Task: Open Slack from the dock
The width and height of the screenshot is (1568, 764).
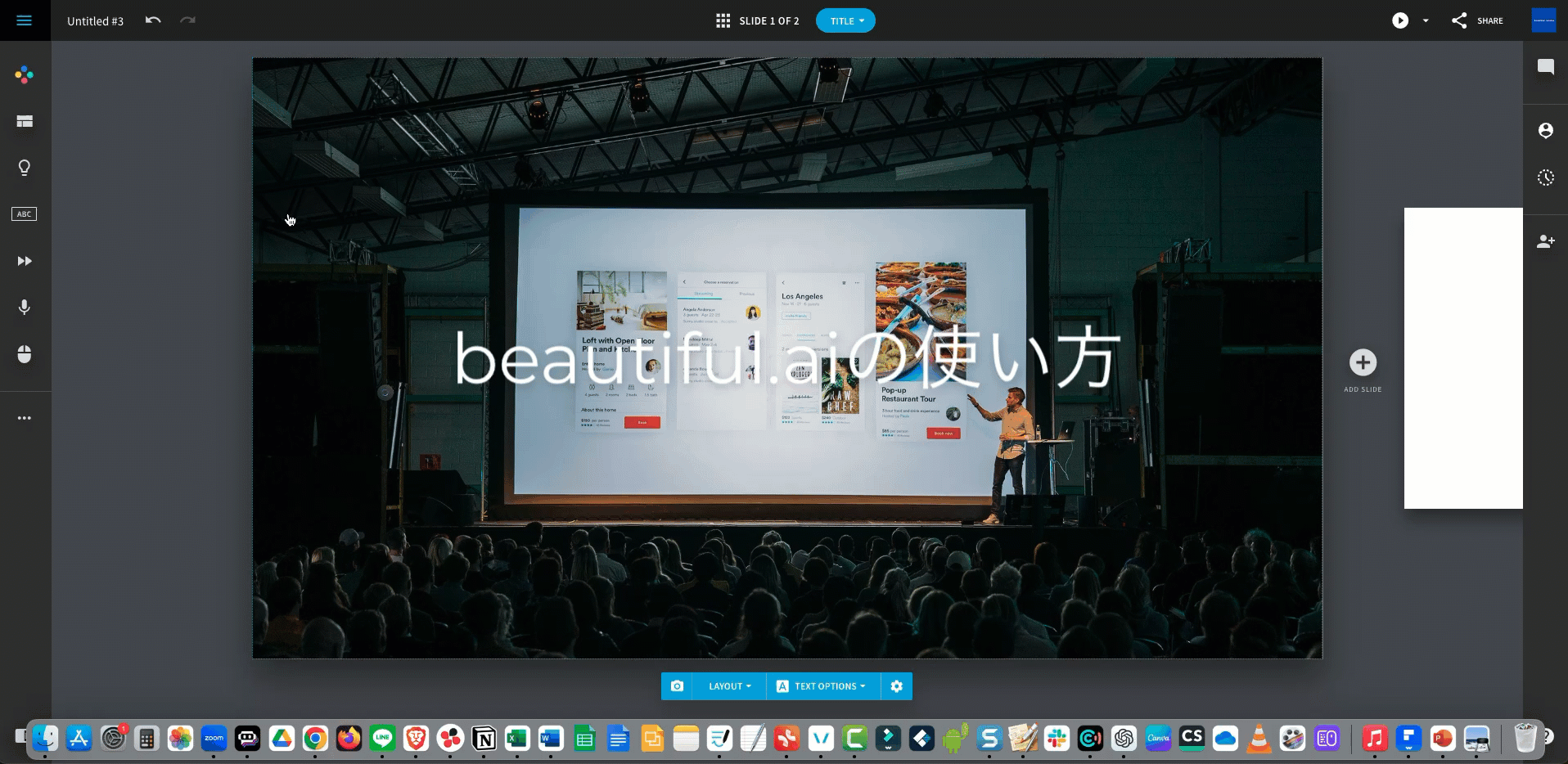Action: click(x=1057, y=739)
